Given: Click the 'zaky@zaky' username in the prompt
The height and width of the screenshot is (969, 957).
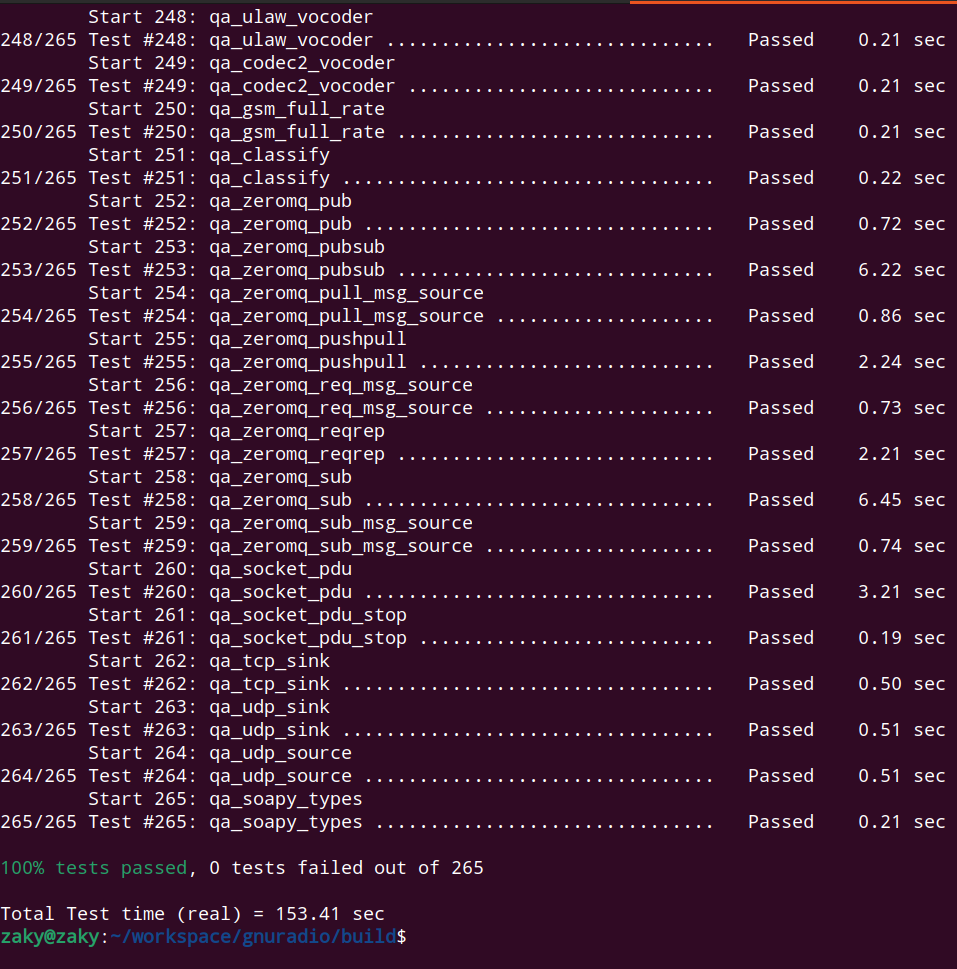Looking at the screenshot, I should point(48,937).
